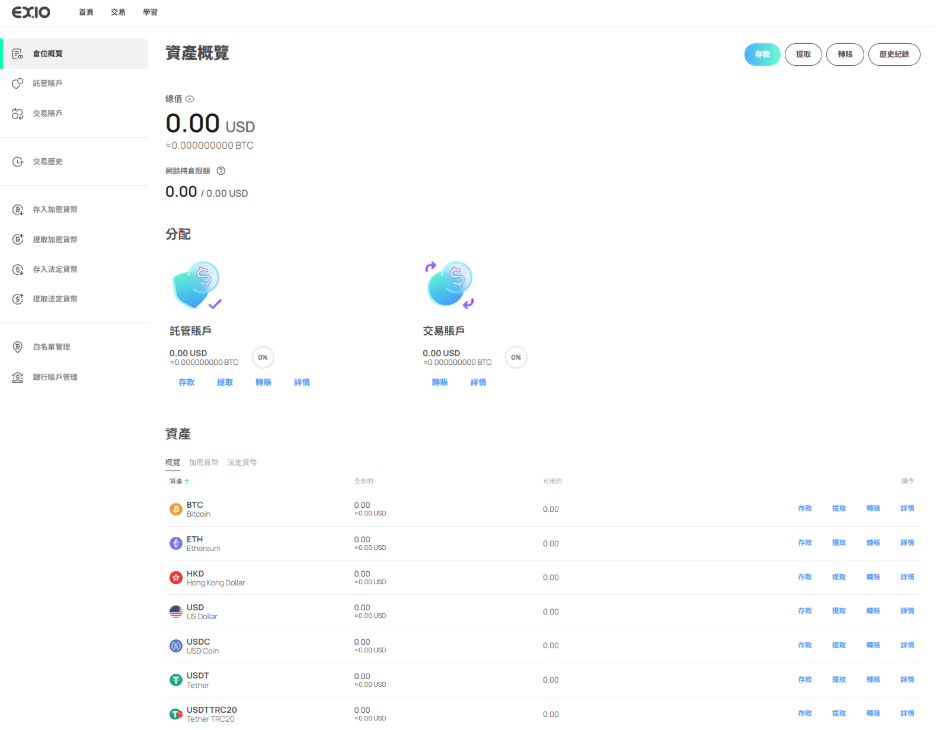Open 歷史紀錄 button at top right

pyautogui.click(x=894, y=54)
